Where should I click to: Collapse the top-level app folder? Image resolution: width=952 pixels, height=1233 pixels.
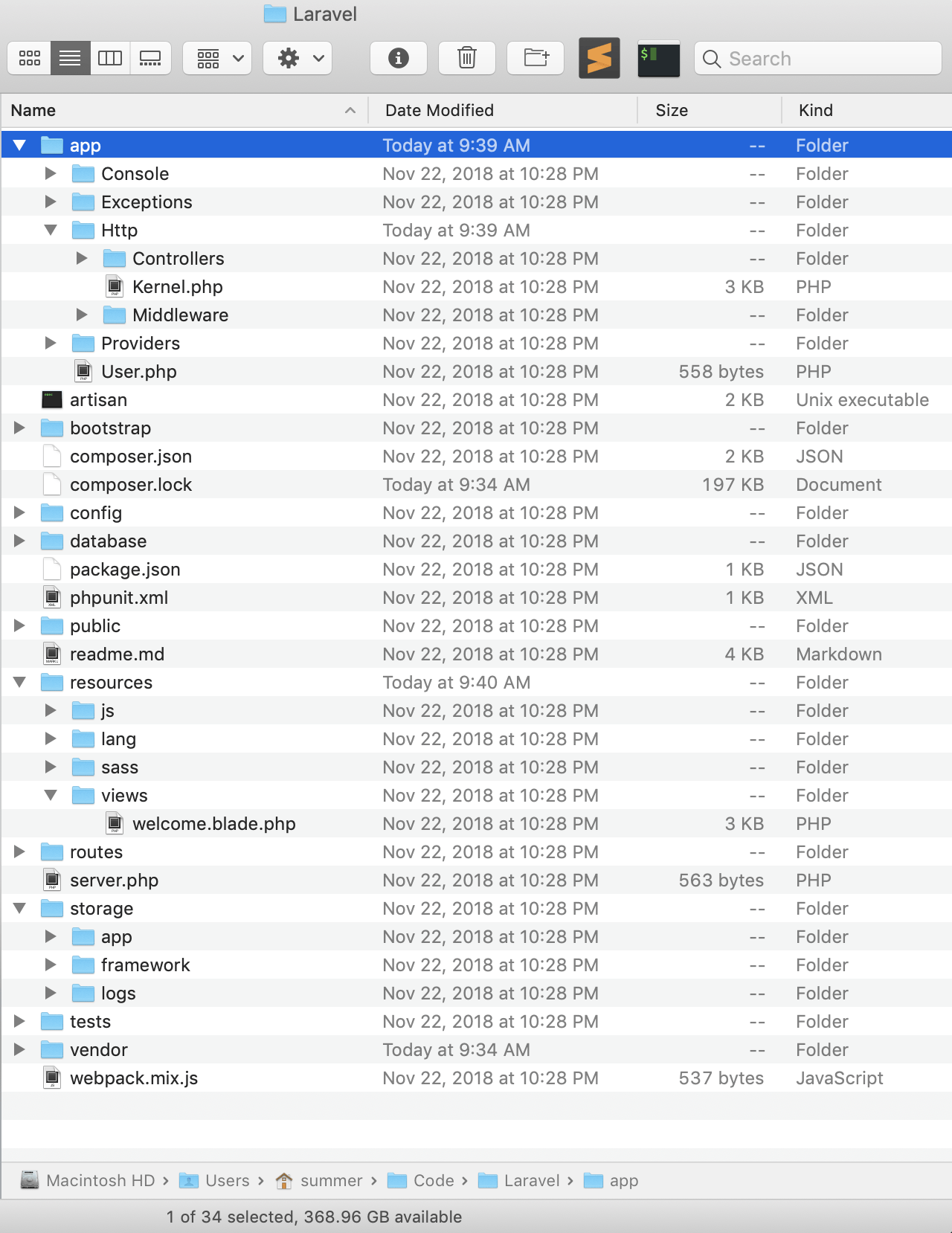click(x=20, y=145)
